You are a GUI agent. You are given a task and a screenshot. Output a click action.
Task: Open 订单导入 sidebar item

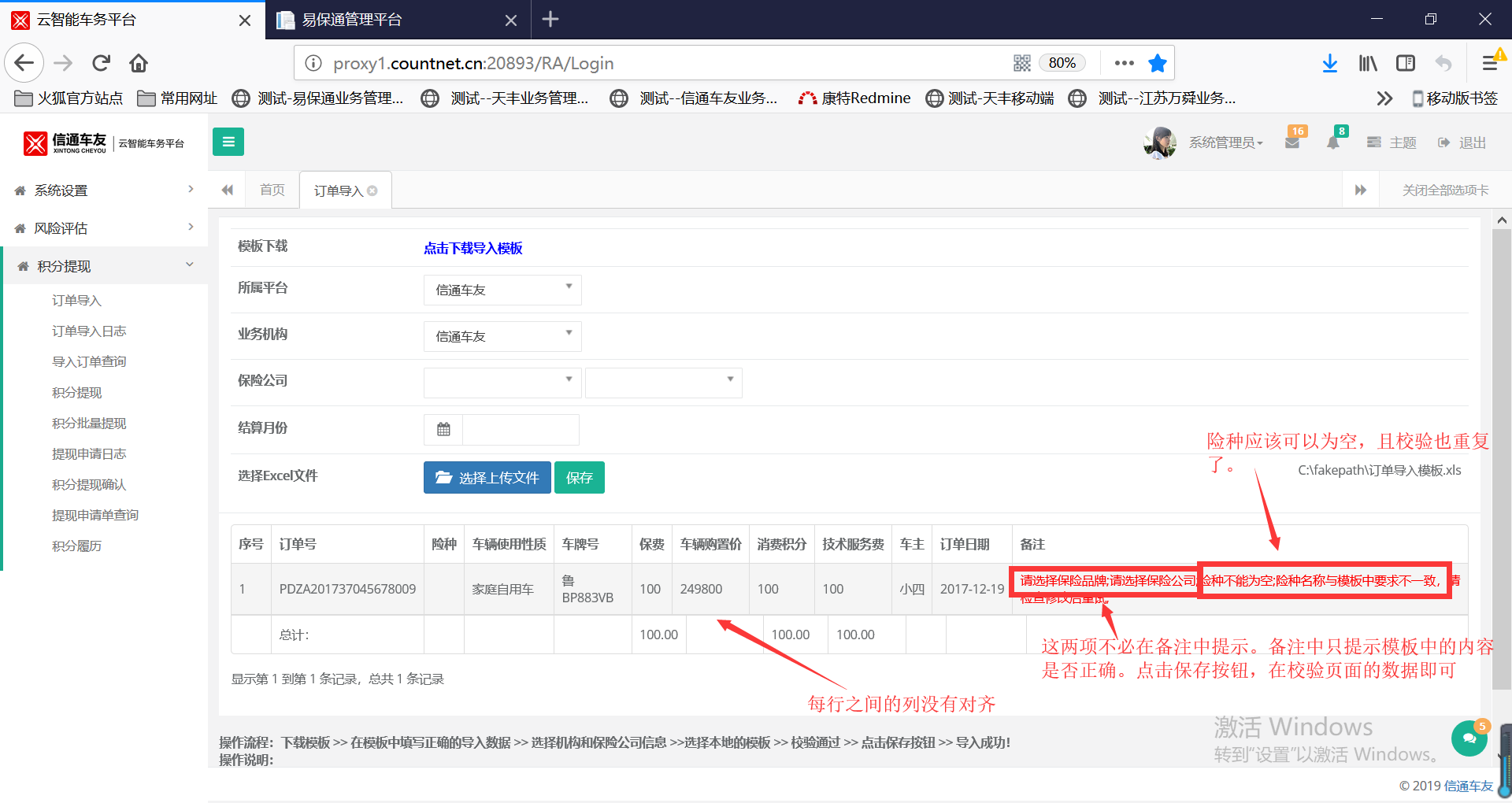(76, 301)
